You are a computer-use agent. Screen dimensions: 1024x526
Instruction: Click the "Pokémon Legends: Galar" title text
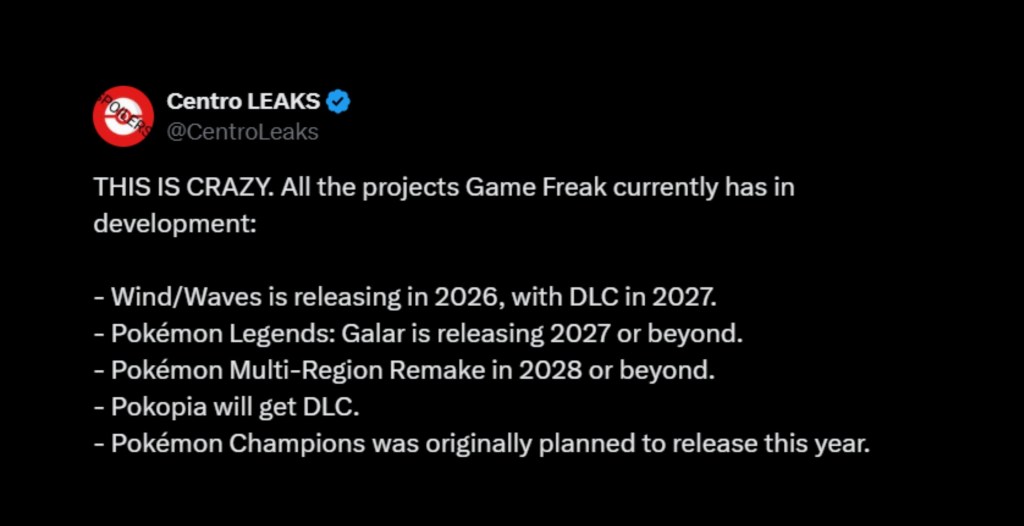point(256,333)
